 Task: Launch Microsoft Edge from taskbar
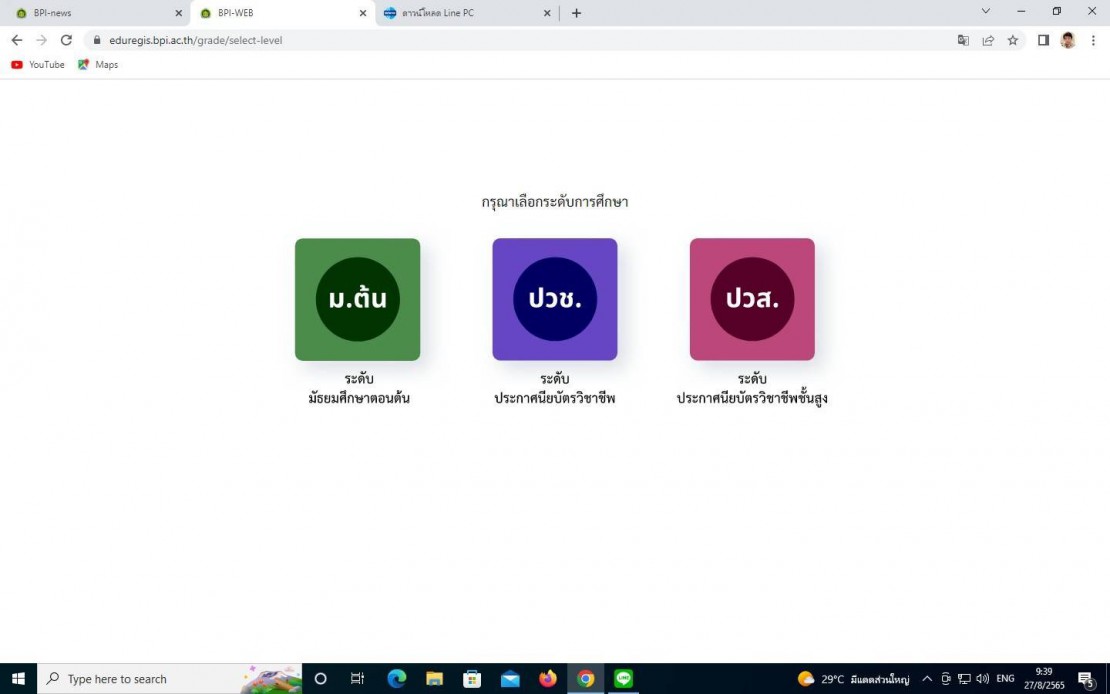[x=396, y=678]
